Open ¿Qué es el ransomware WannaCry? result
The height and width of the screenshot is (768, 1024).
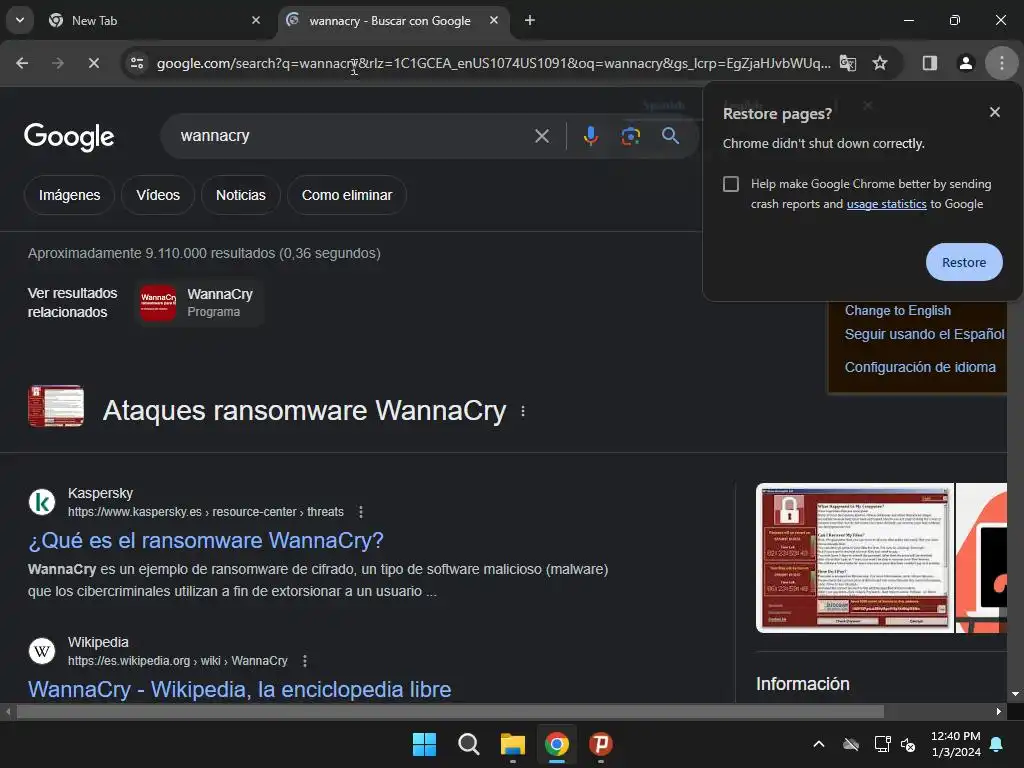[x=206, y=541]
